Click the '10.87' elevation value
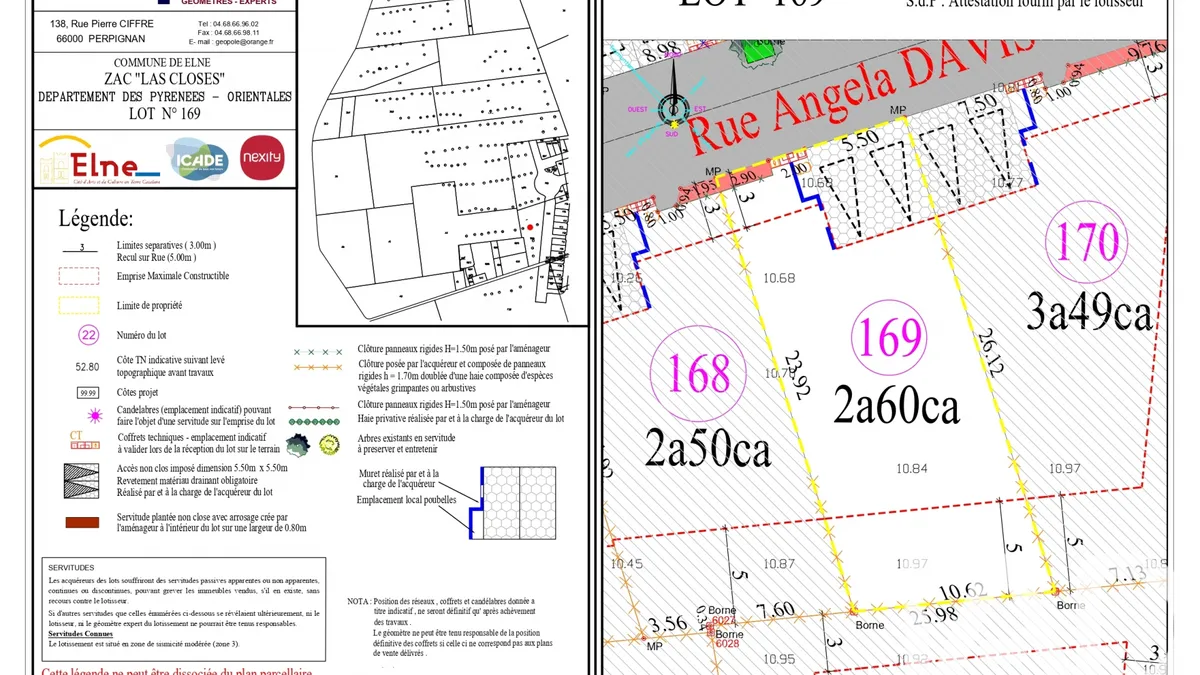 tap(779, 564)
